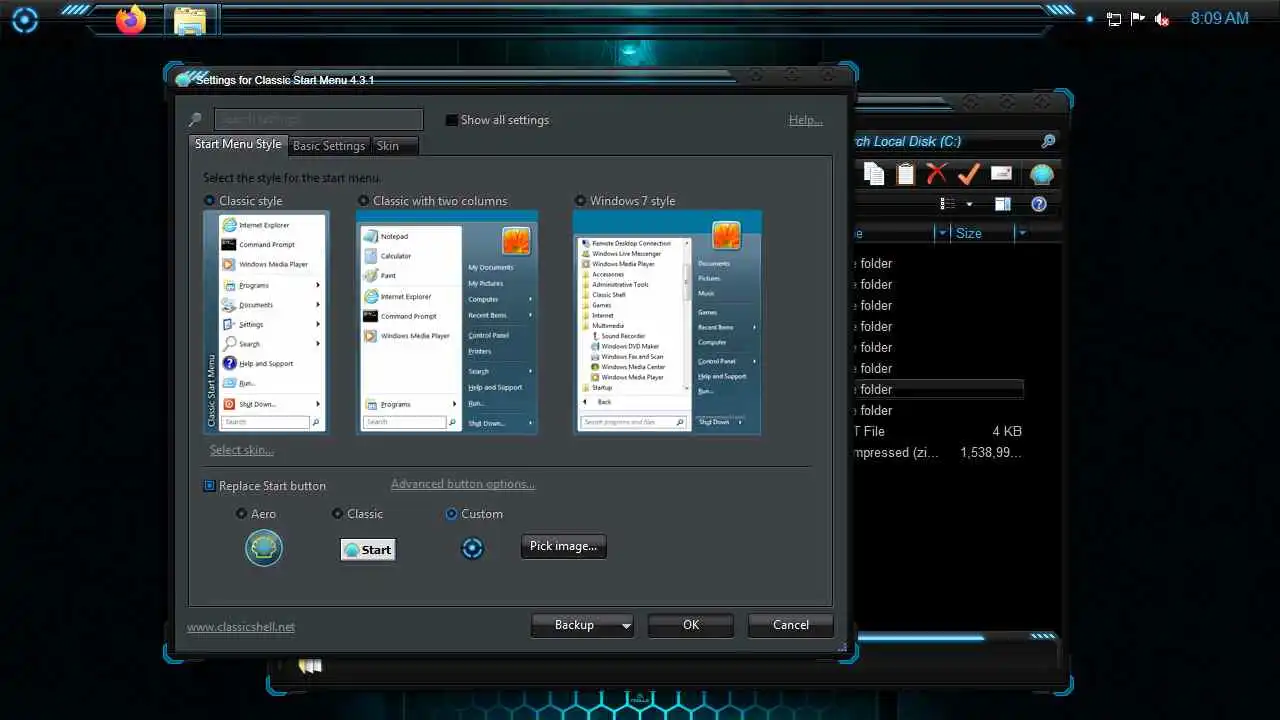Open the Type column filter dropdown arrow
The height and width of the screenshot is (720, 1280).
click(x=941, y=233)
